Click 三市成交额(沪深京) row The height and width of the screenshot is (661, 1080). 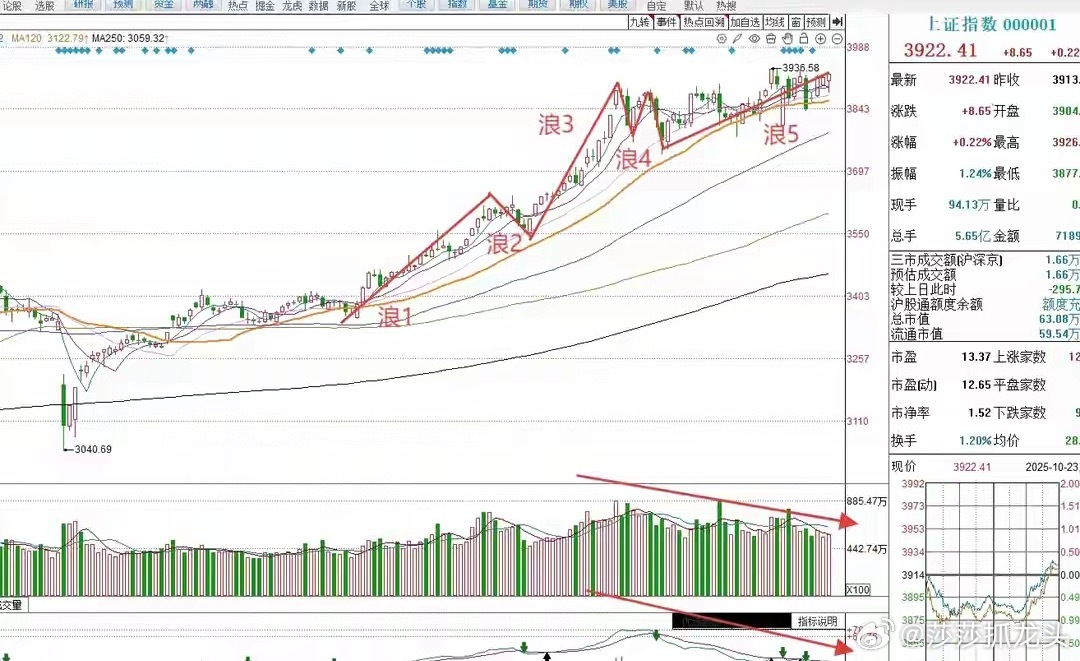984,260
